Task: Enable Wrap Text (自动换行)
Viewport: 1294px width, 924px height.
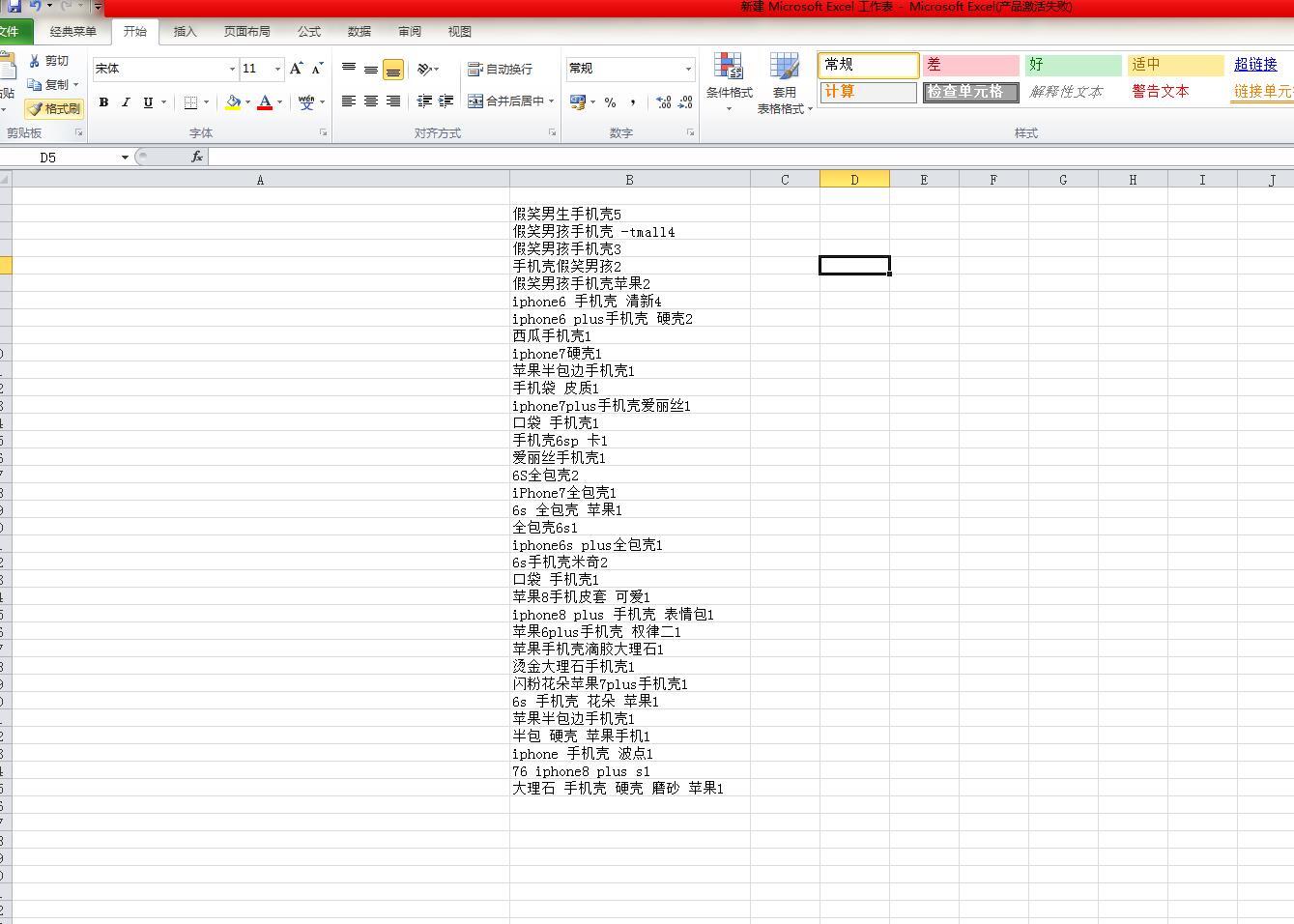Action: [500, 69]
